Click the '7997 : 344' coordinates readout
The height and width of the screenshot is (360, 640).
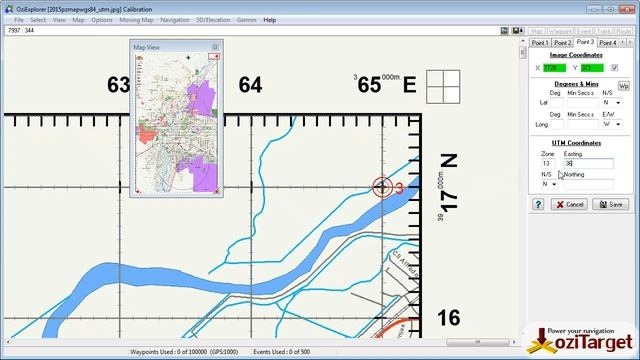[20, 31]
